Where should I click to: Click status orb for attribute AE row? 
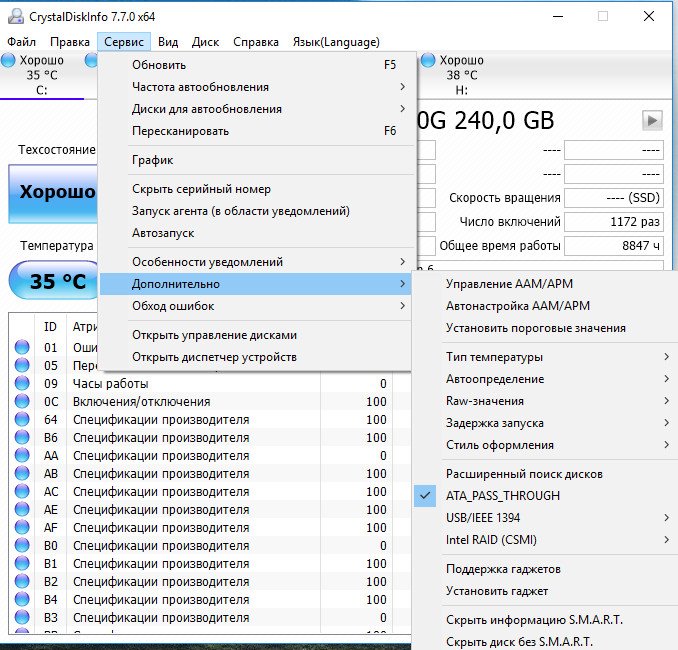point(22,509)
